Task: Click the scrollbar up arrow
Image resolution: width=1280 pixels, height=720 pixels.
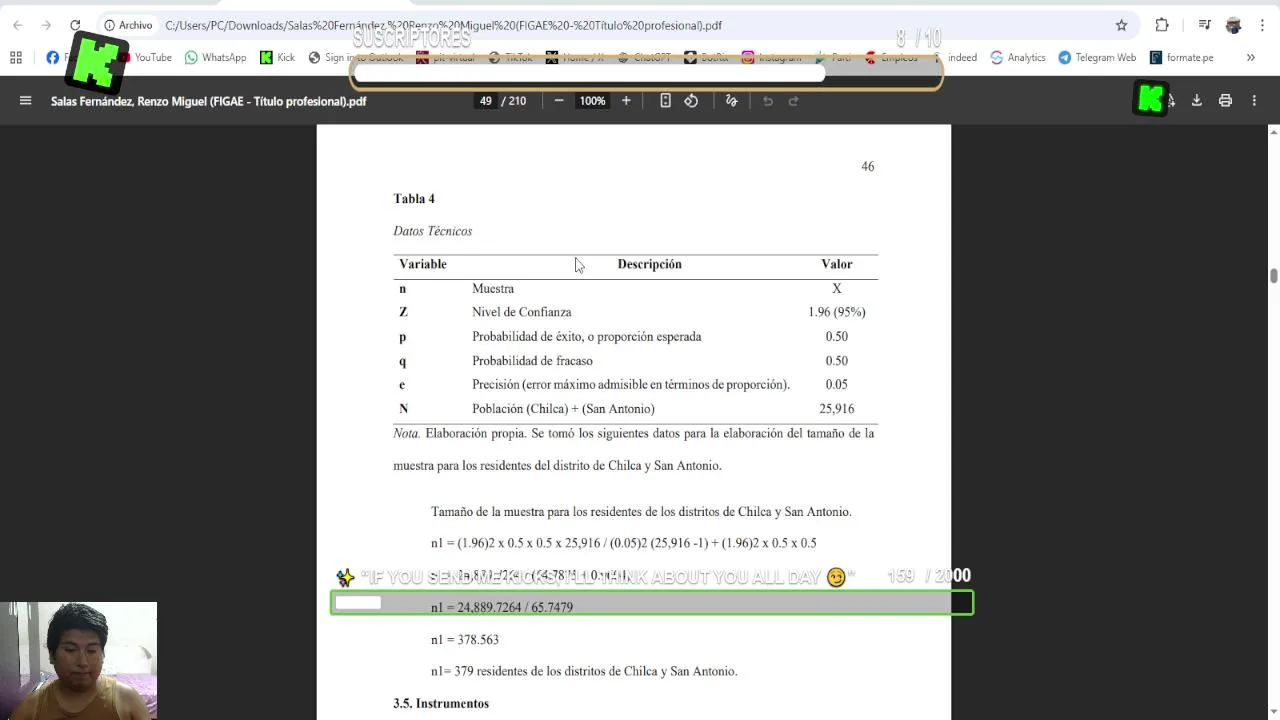Action: point(1273,131)
